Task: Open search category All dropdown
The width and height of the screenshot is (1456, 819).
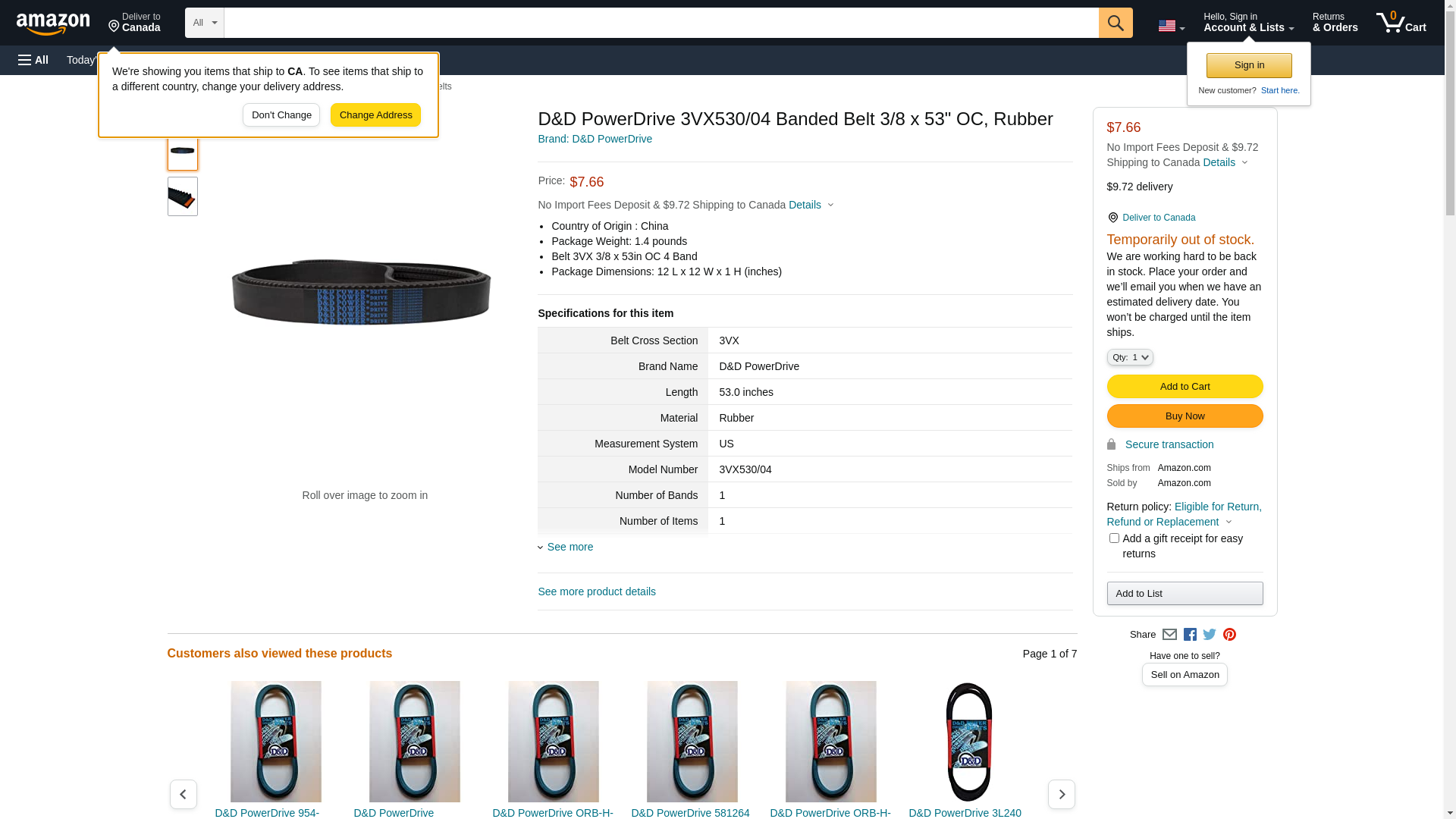Action: 204,23
